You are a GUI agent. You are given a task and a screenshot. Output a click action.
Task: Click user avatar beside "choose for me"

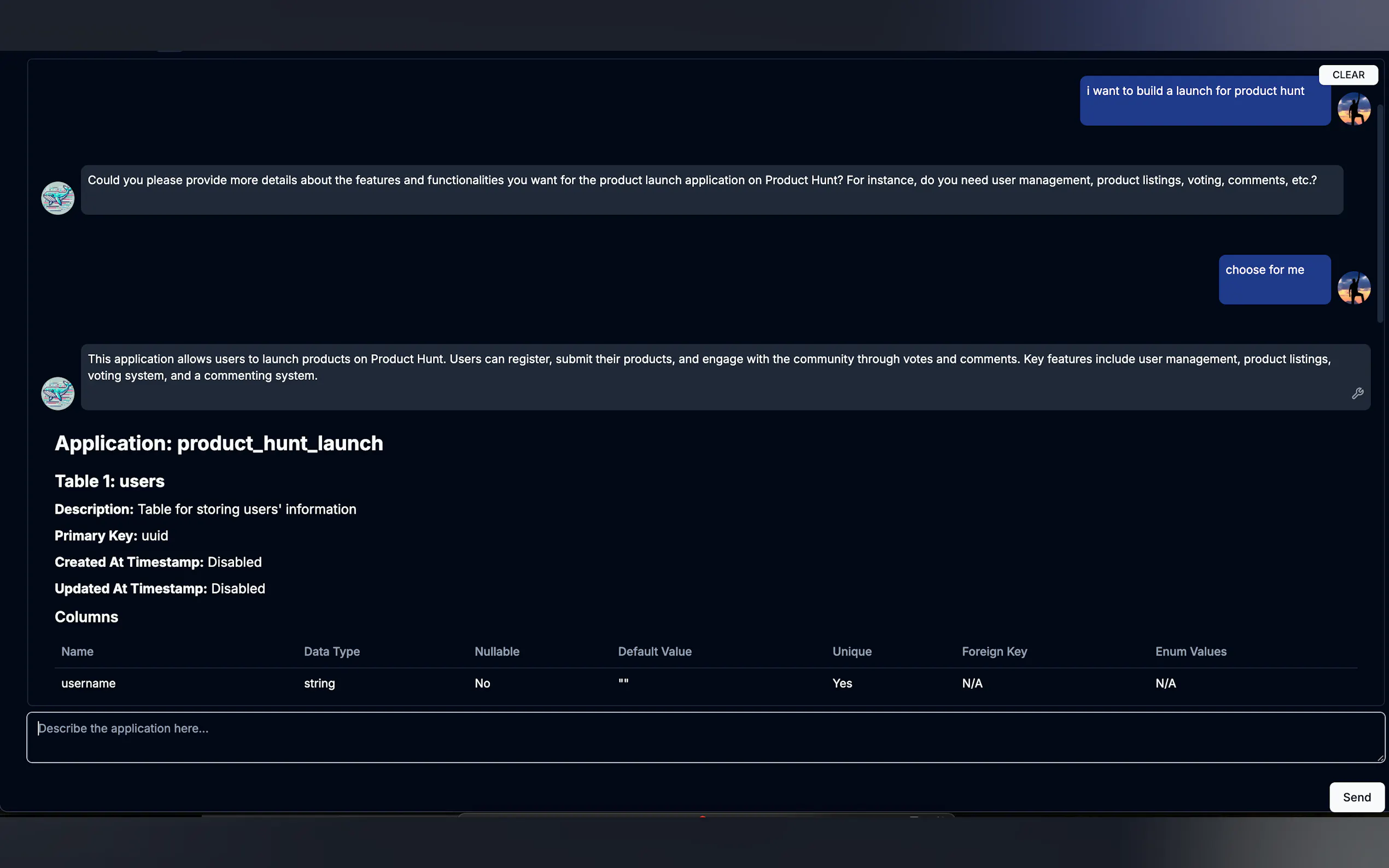1353,288
